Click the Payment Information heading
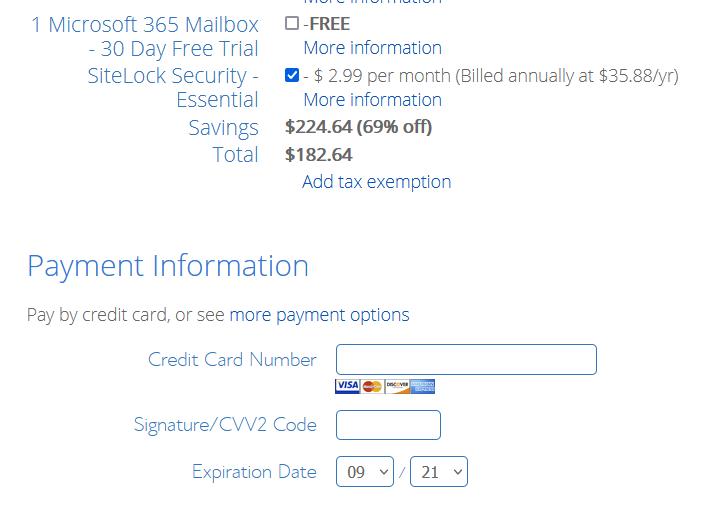Image resolution: width=723 pixels, height=524 pixels. 168,266
